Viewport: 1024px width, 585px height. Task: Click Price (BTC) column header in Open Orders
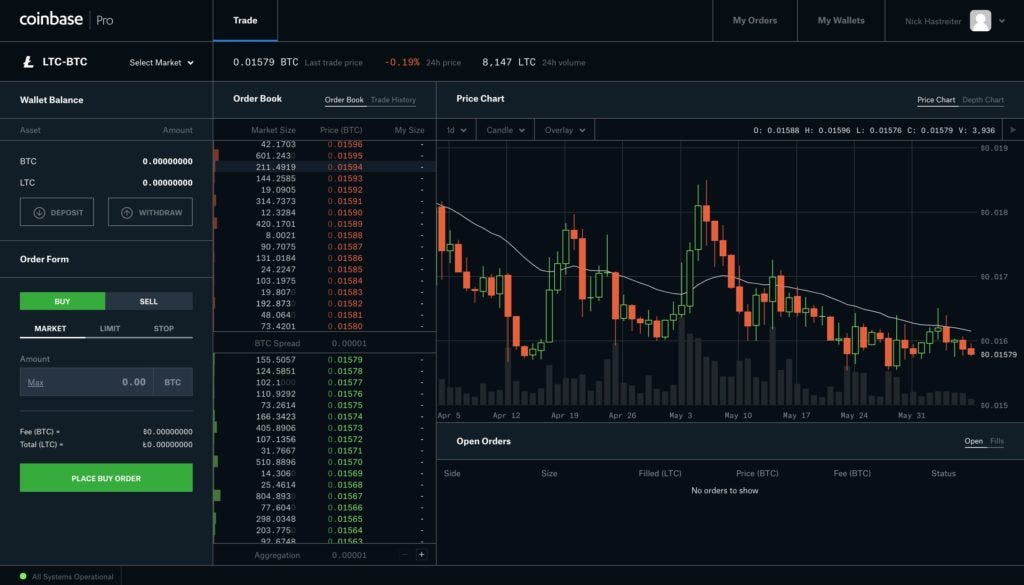coord(757,473)
